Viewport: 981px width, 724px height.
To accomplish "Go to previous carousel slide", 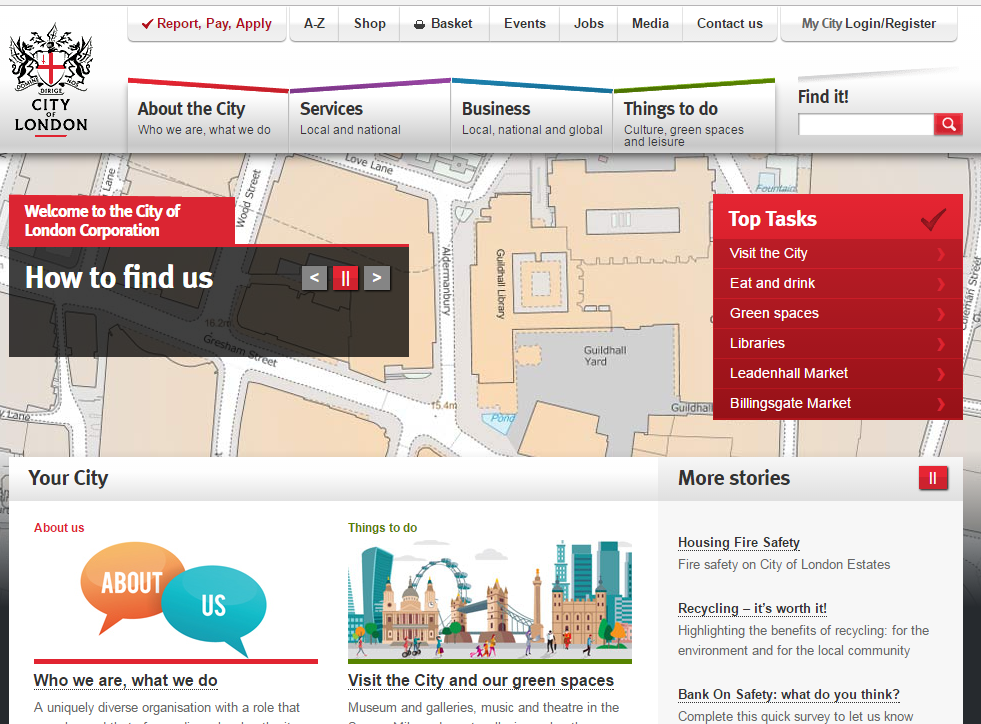I will (314, 278).
